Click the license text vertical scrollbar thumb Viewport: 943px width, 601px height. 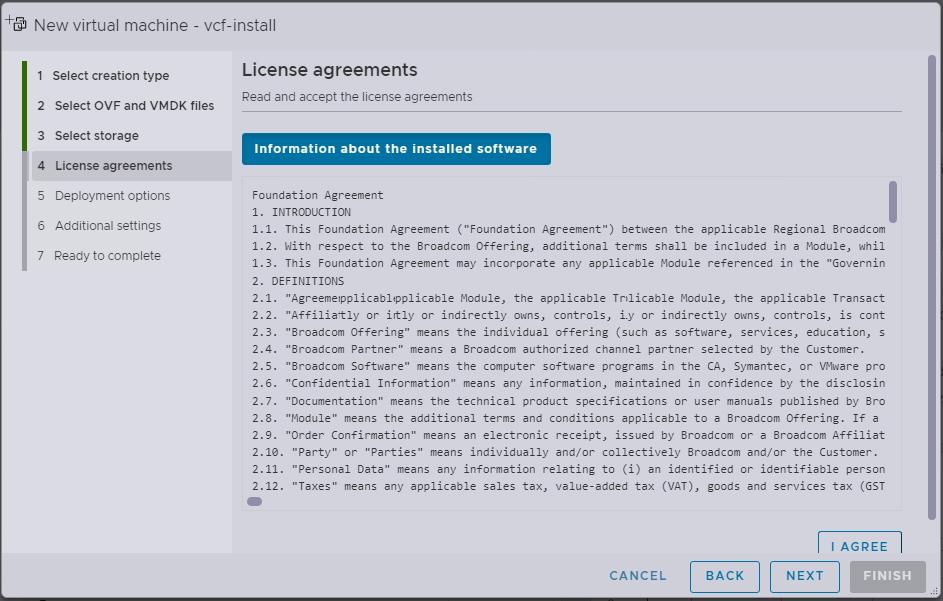tap(893, 201)
